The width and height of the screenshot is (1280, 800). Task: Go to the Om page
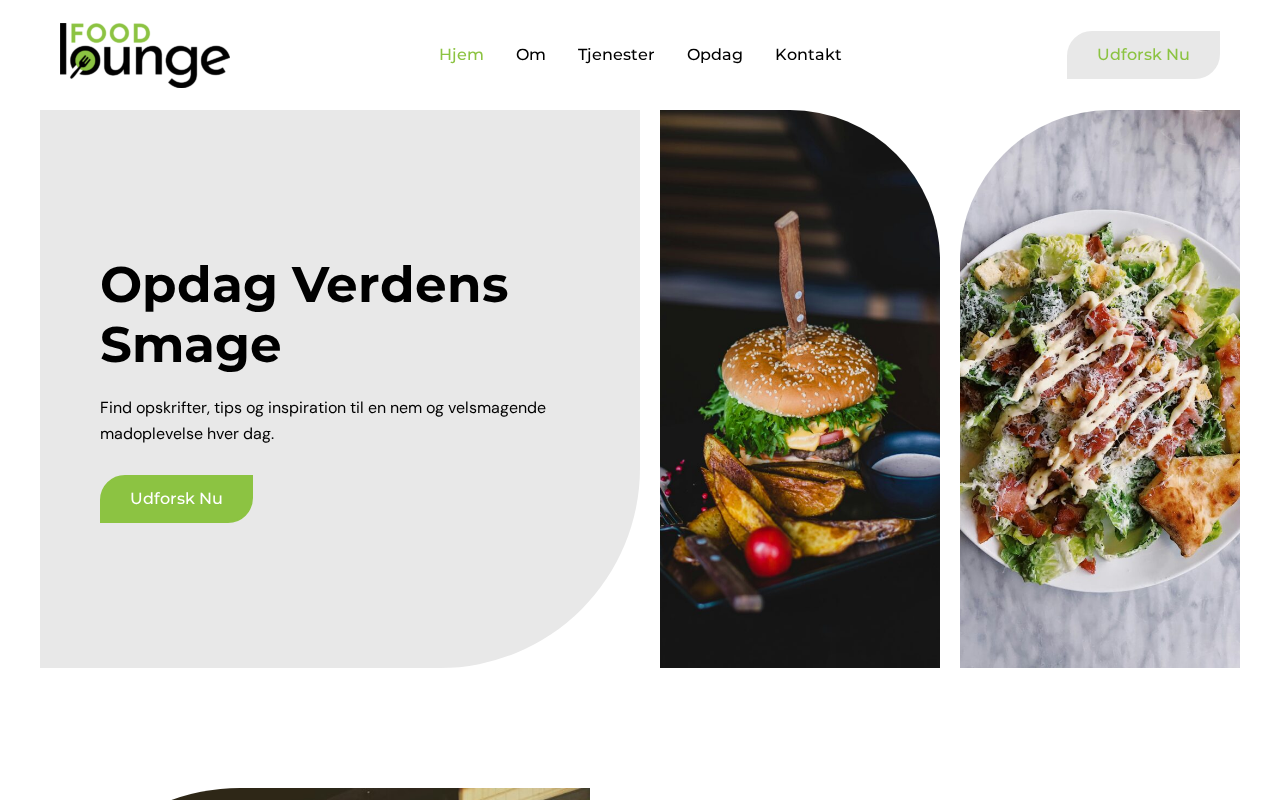(x=531, y=55)
